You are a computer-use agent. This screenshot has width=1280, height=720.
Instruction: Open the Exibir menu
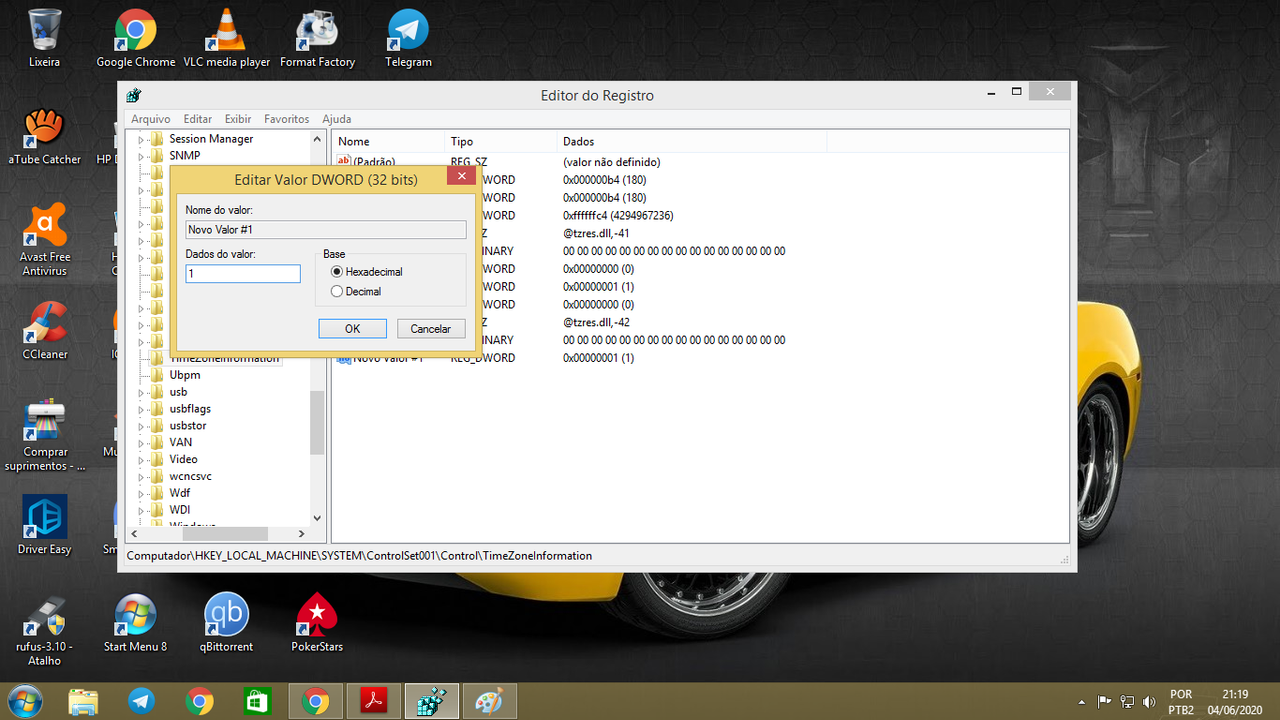tap(238, 119)
